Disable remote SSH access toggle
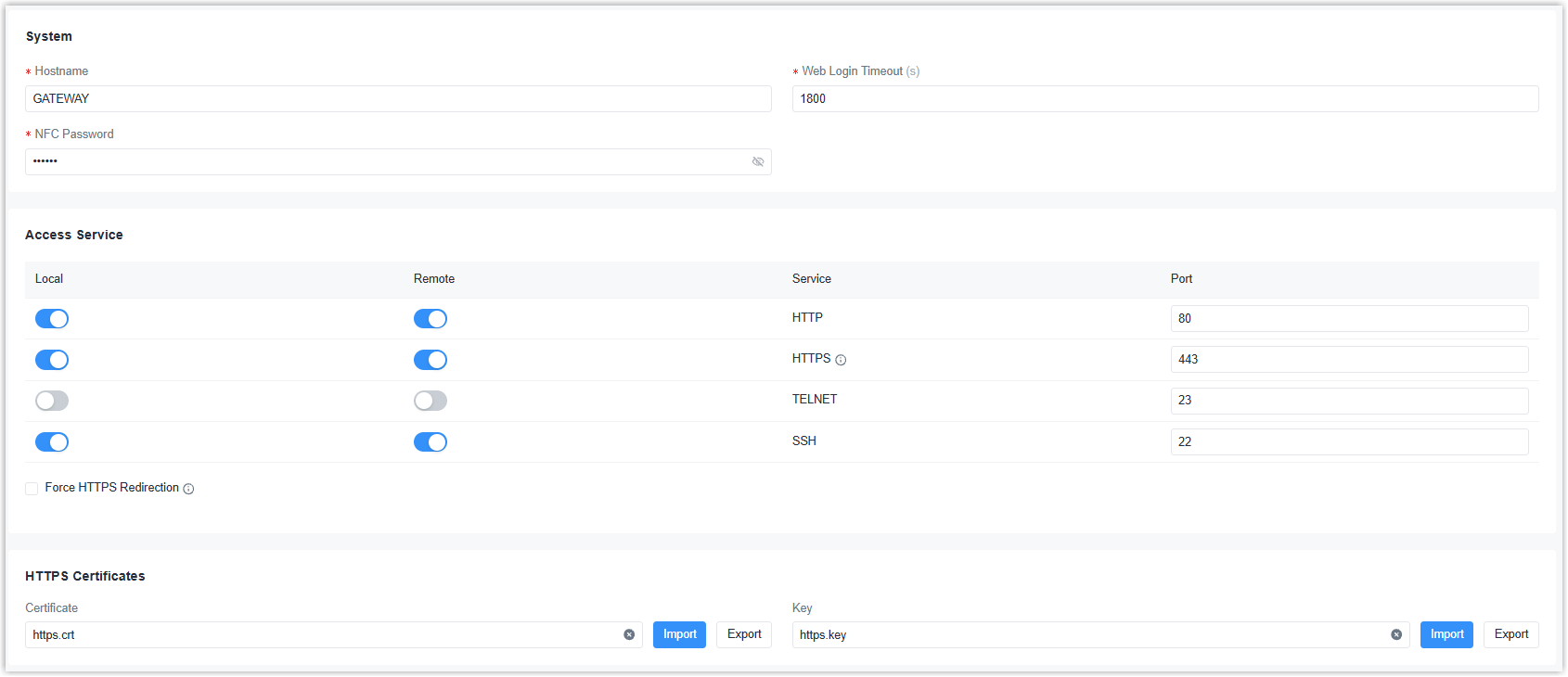 (x=431, y=442)
